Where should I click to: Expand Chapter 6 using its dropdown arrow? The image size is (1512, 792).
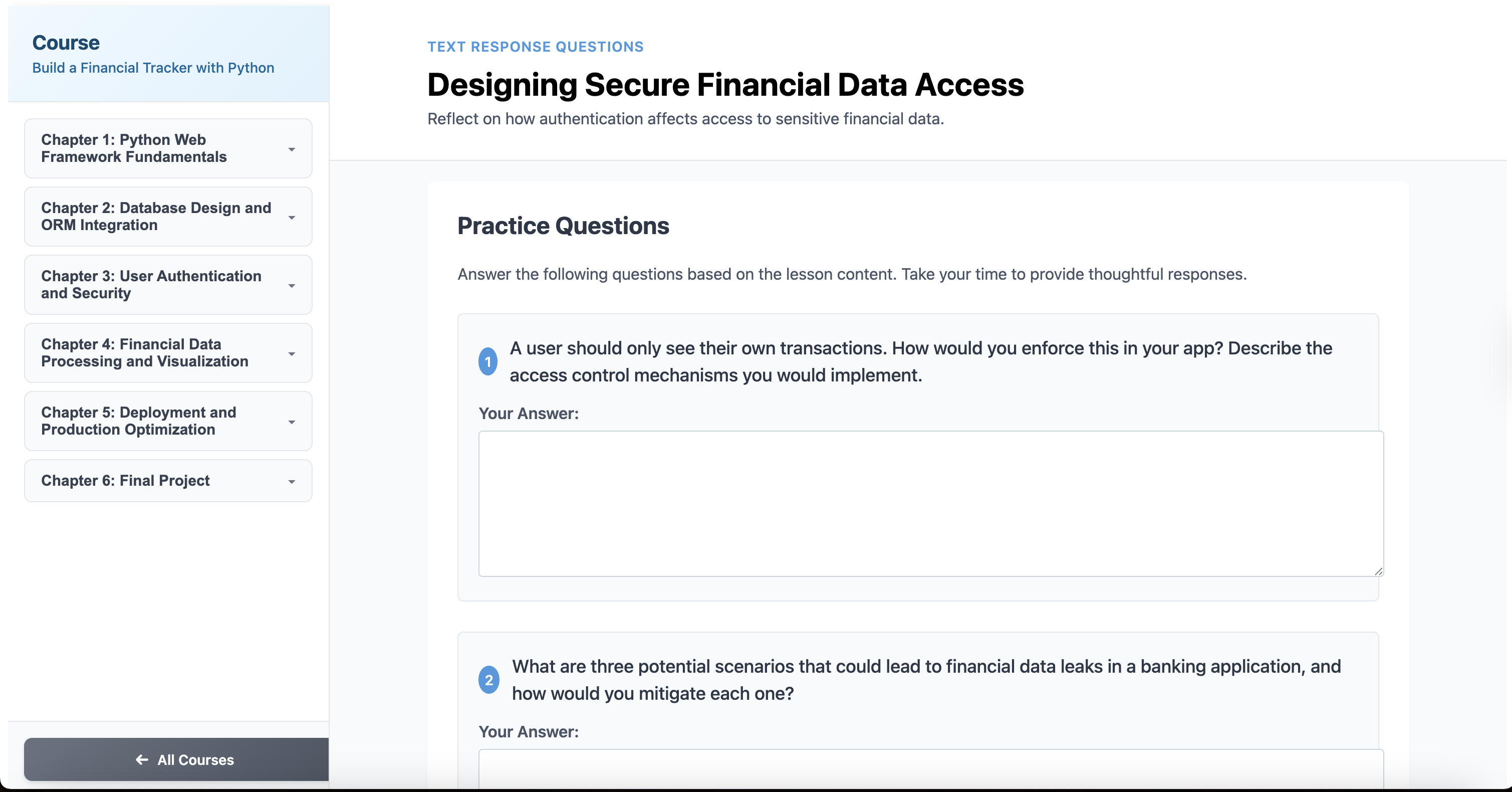(x=292, y=481)
